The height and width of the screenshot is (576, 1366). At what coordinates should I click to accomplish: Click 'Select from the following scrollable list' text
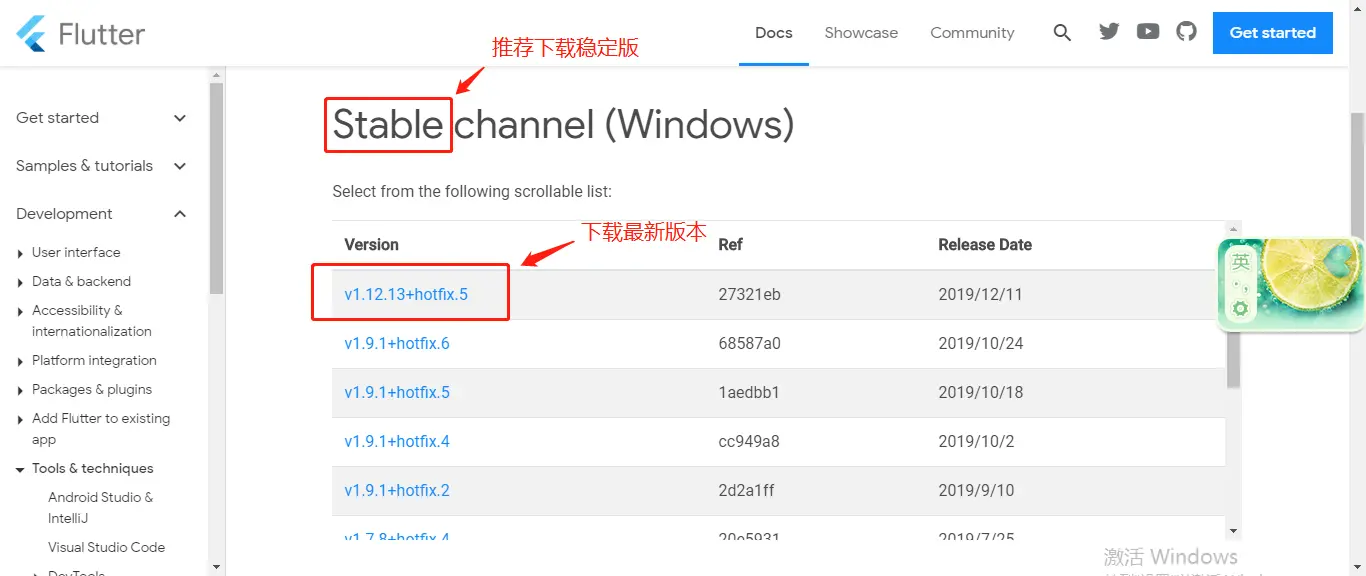[x=472, y=192]
